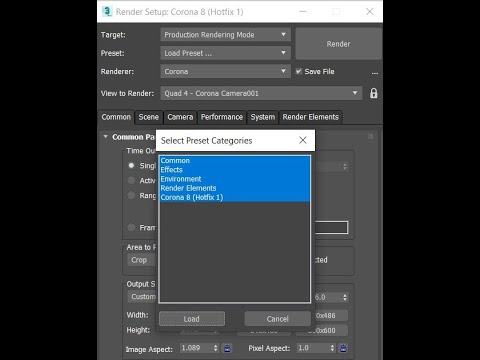Click the Load button in preset dialog
Screen dimensions: 480x360
tap(192, 319)
